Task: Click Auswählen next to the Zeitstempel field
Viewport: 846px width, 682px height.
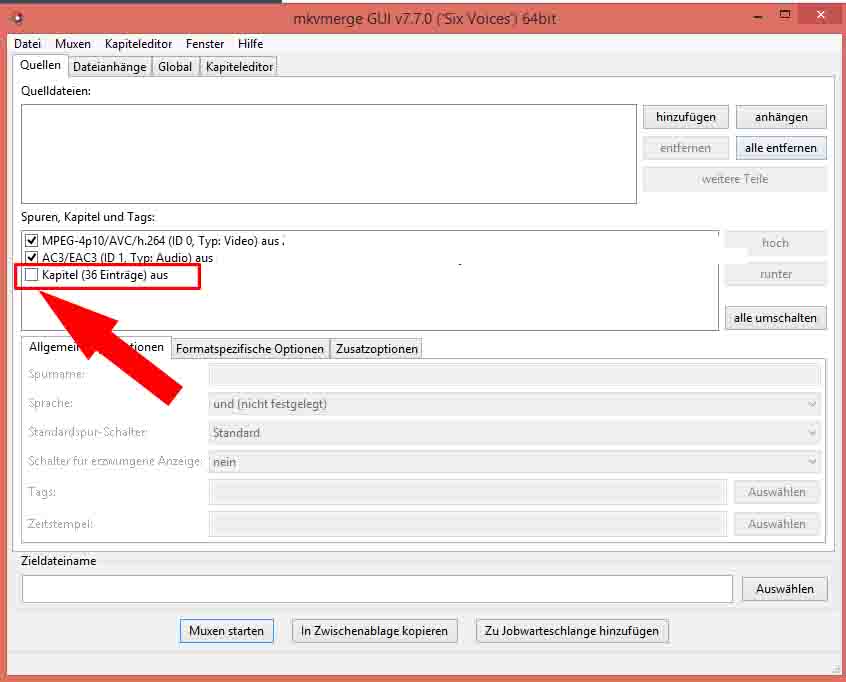Action: [777, 524]
